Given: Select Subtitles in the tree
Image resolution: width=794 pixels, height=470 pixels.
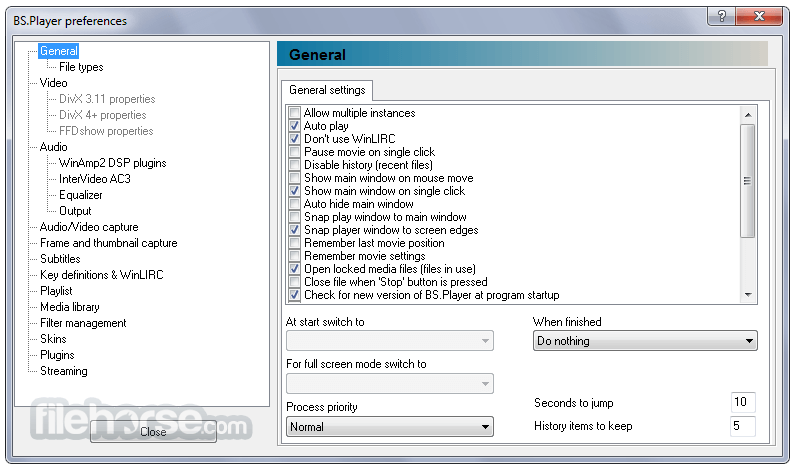Looking at the screenshot, I should 60,259.
